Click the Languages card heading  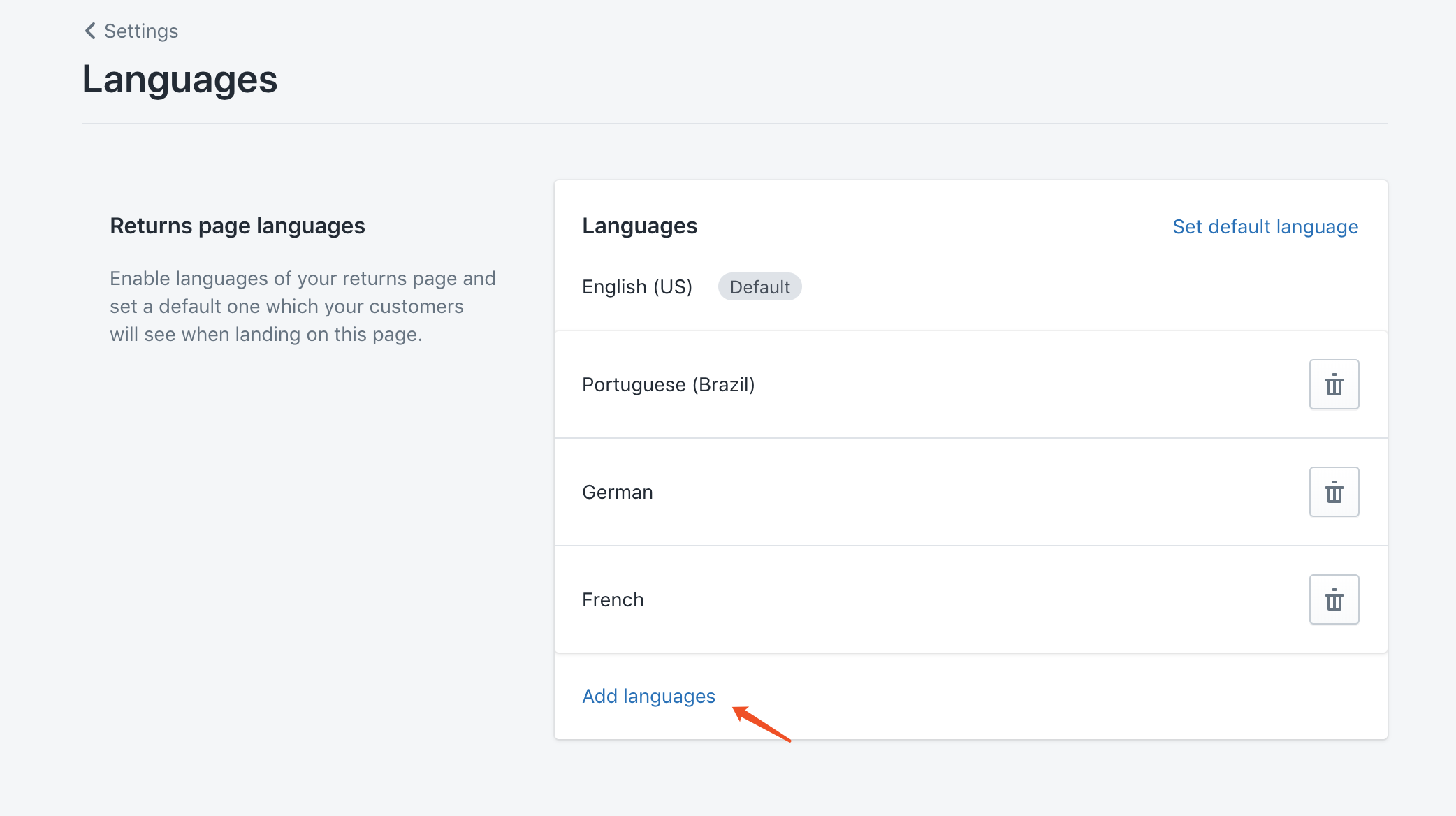click(639, 226)
